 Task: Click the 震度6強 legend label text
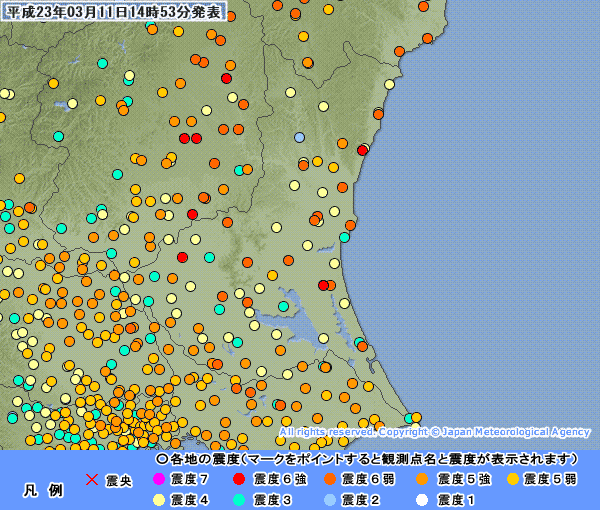coord(279,481)
